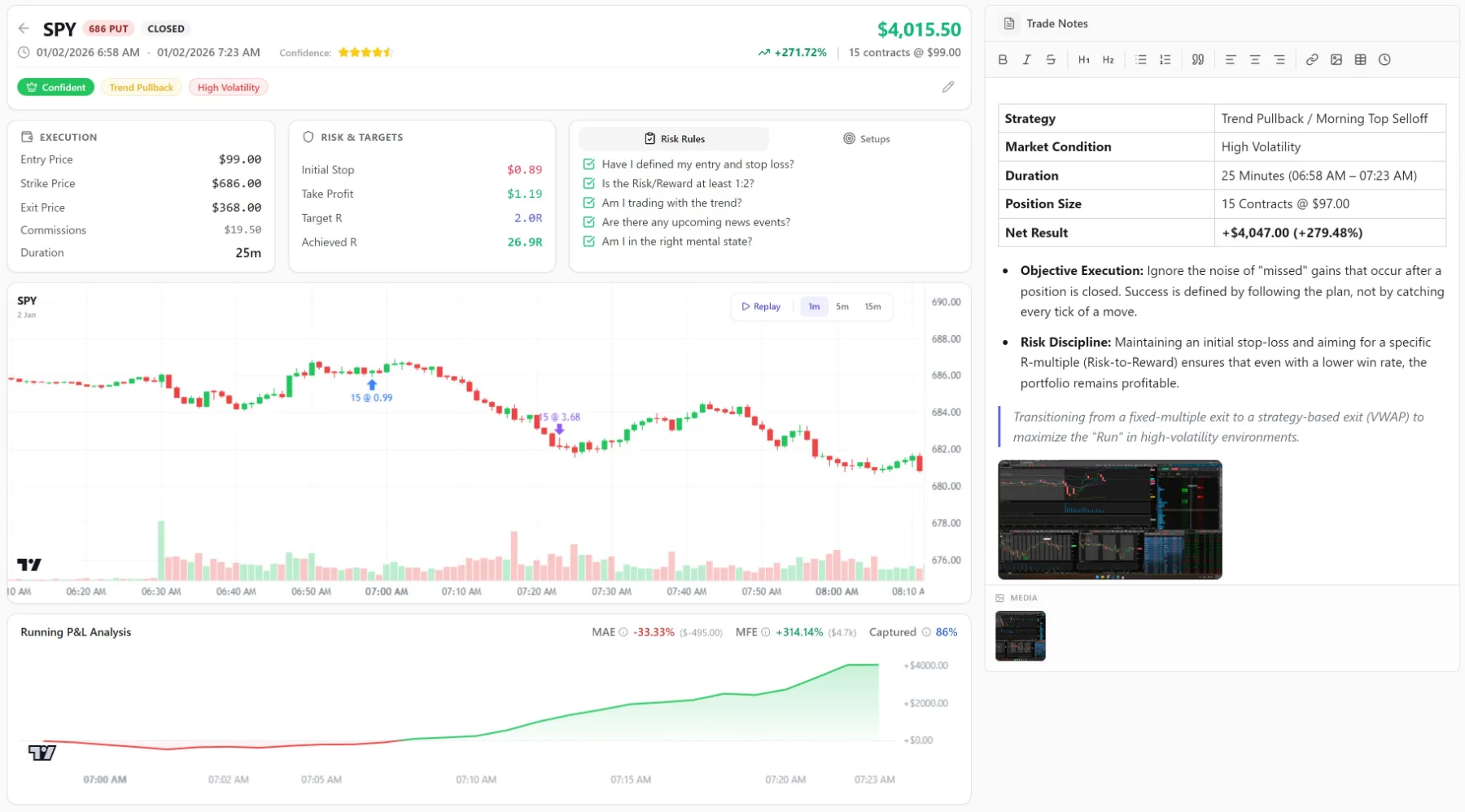This screenshot has height=812, width=1465.
Task: Click the TradingView logo on the price chart
Action: (29, 565)
